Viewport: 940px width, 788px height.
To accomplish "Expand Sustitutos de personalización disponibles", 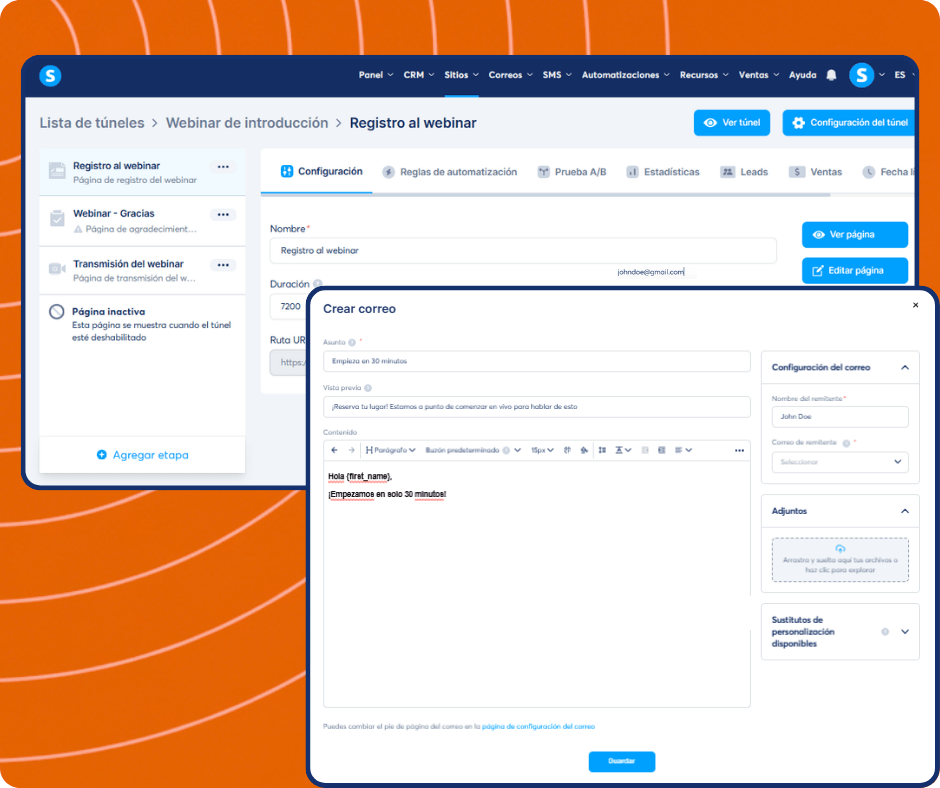I will pos(905,631).
